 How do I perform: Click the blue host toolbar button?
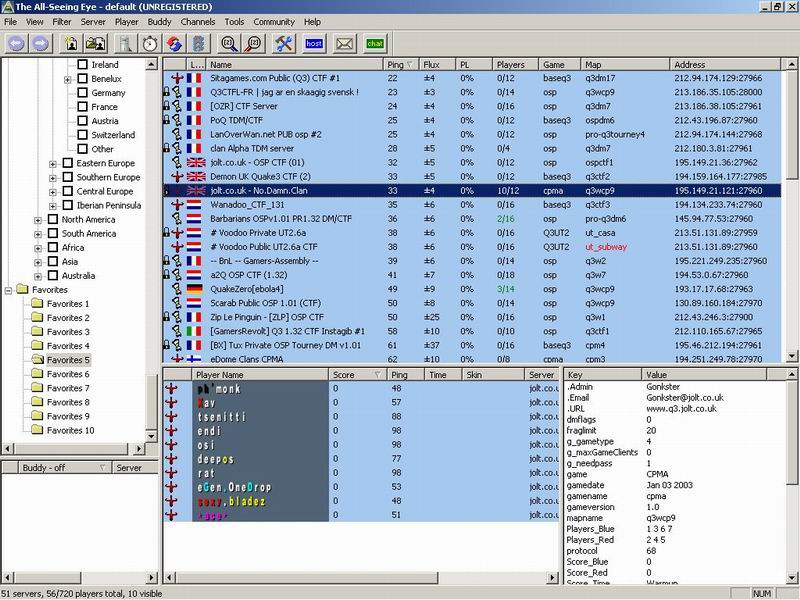click(x=314, y=43)
